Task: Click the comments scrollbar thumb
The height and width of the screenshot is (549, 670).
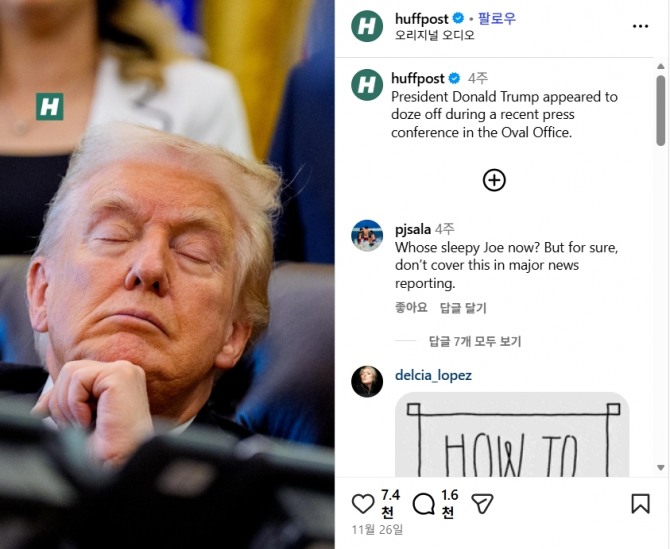Action: [x=661, y=111]
